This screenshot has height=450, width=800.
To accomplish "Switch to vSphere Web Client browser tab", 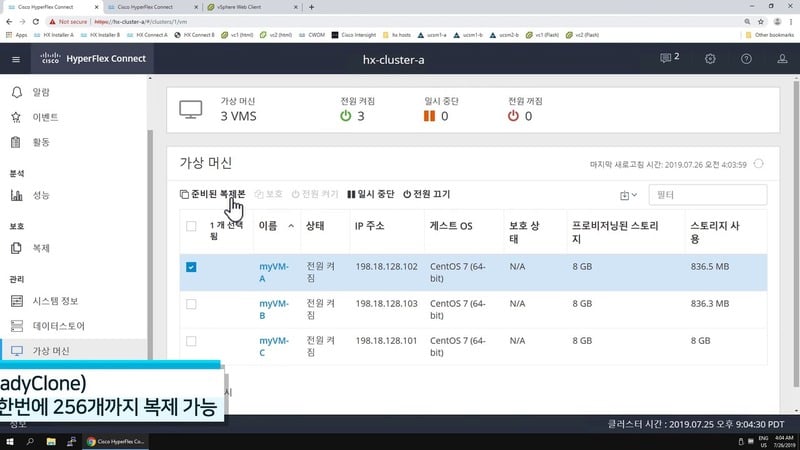I will [252, 7].
